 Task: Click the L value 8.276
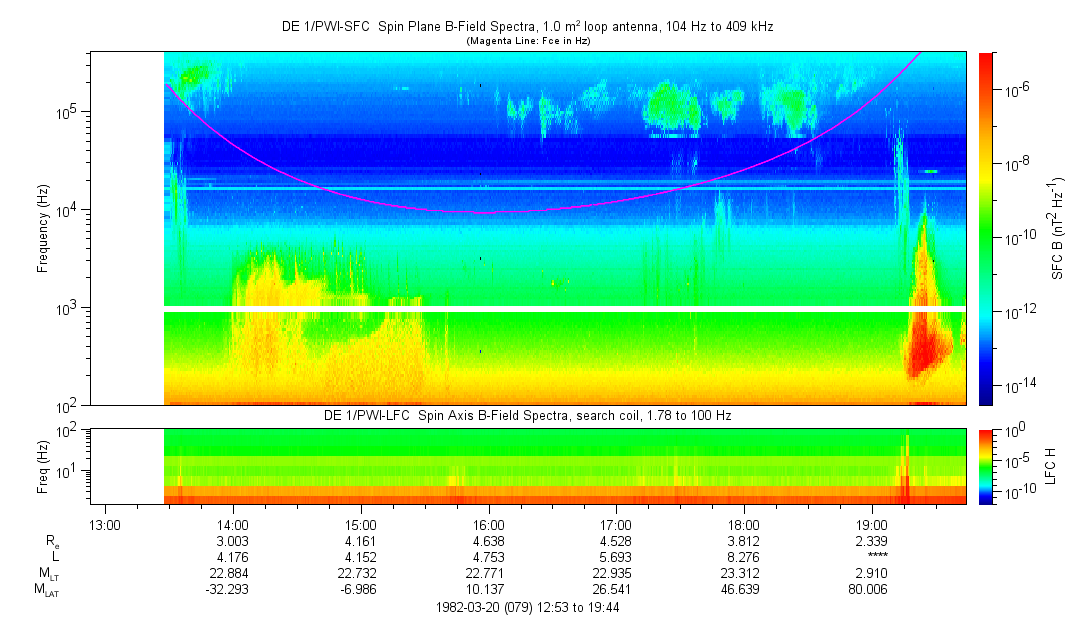click(744, 557)
